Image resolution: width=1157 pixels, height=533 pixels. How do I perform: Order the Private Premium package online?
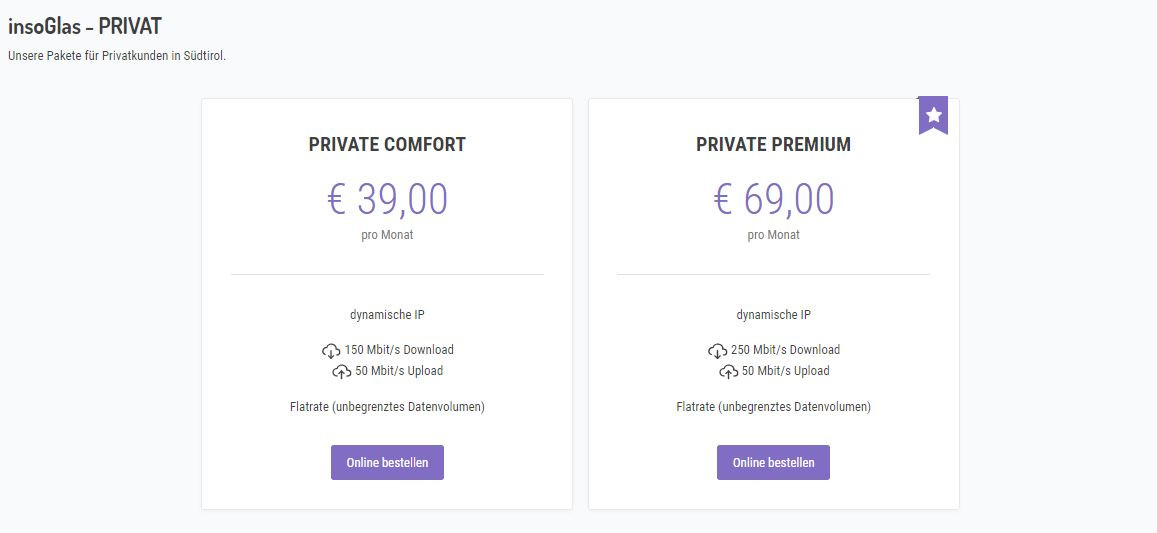click(x=773, y=463)
